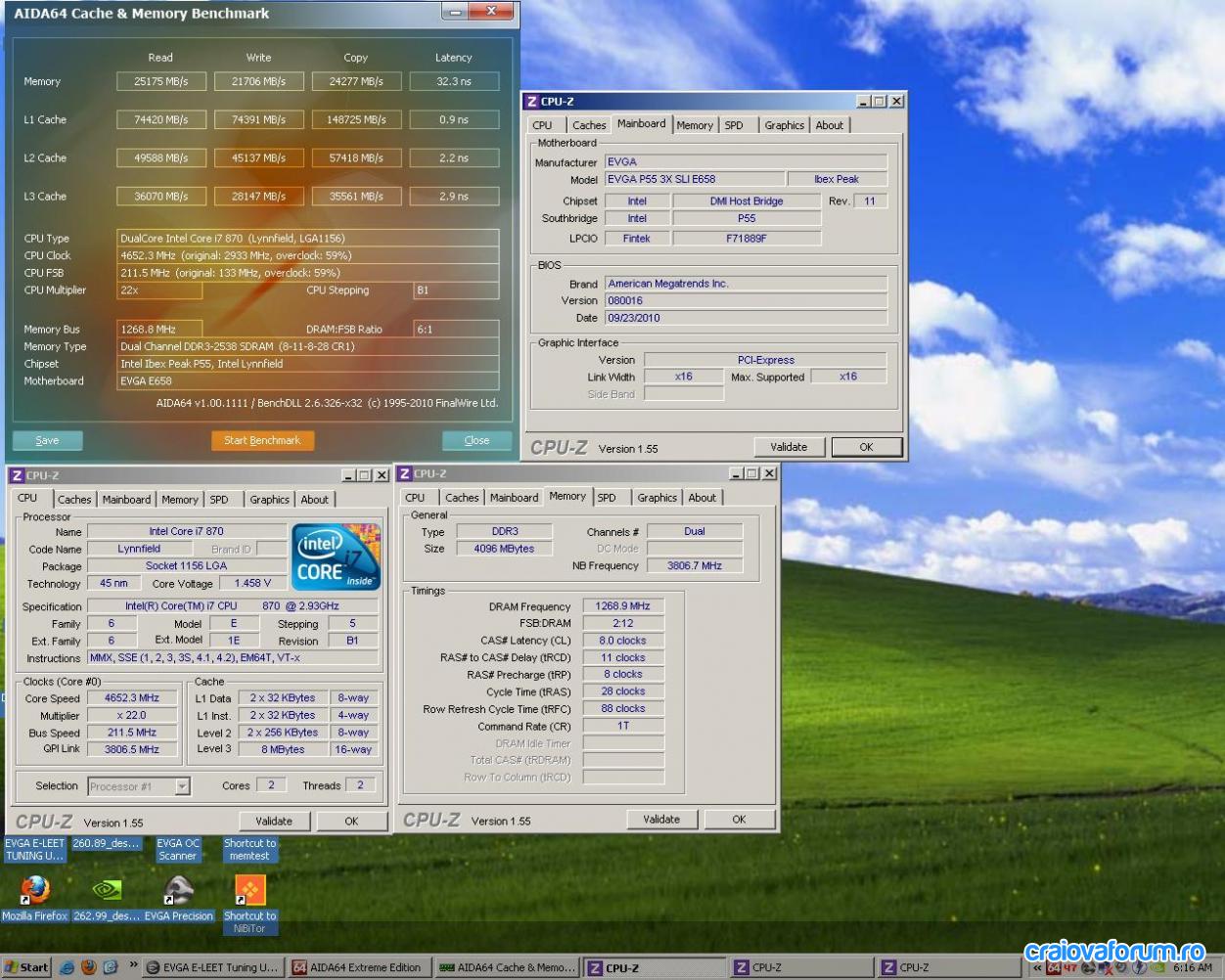Switch to EVGA E-LEET Tuning taskbar button
This screenshot has width=1225, height=980.
tap(211, 967)
